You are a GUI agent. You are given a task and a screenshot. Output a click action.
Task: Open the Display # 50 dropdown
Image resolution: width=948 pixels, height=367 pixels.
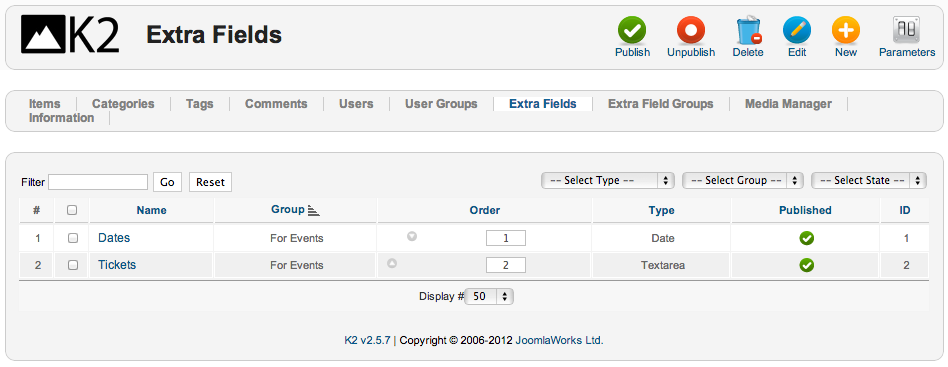pyautogui.click(x=489, y=297)
